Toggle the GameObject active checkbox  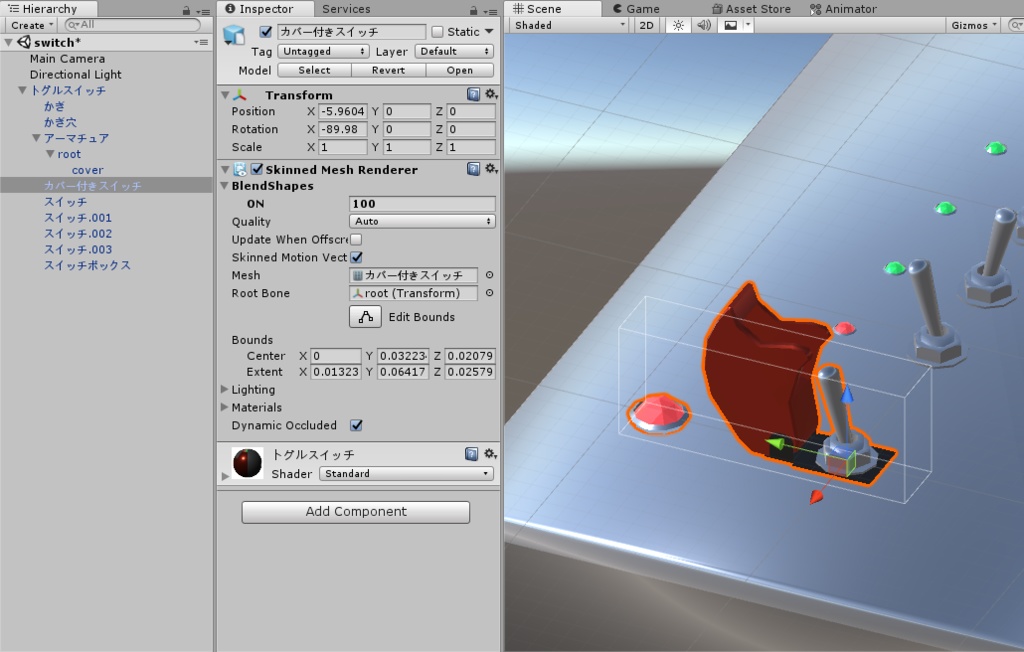pos(266,31)
